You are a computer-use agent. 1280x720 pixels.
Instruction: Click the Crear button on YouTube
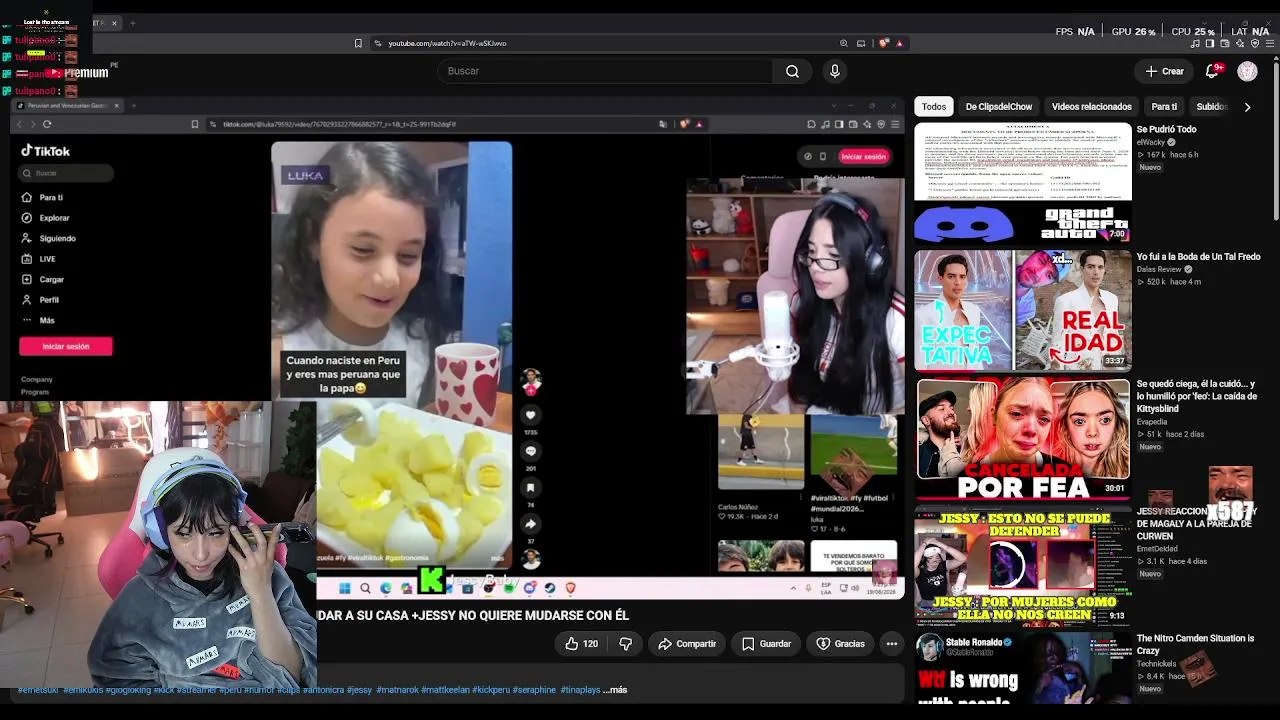pos(1165,71)
